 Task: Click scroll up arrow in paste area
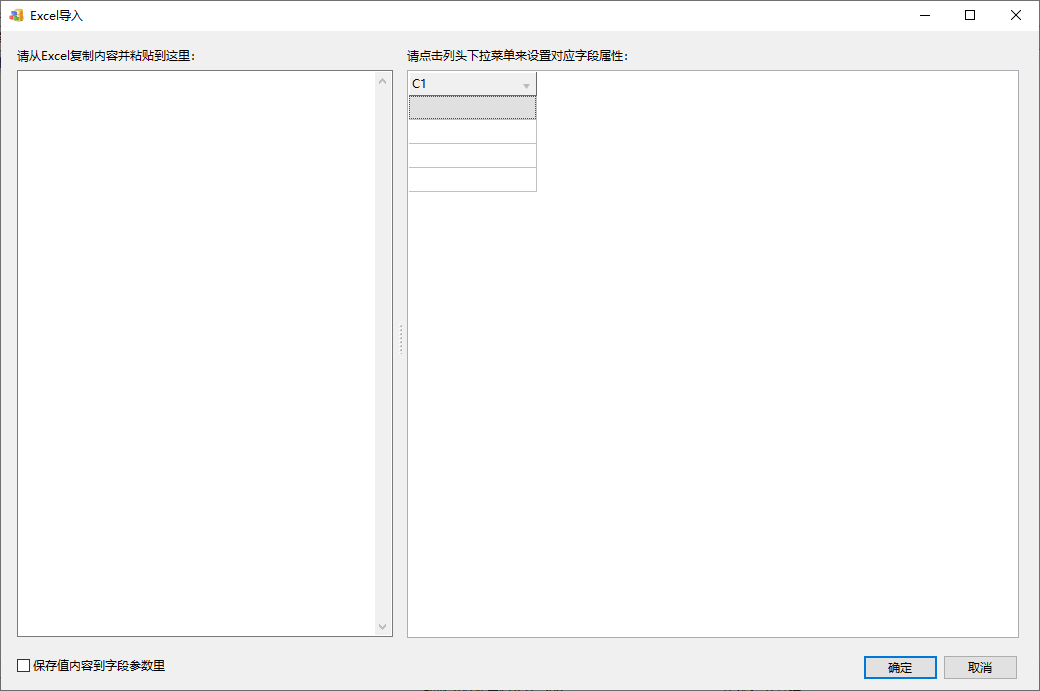[x=383, y=82]
